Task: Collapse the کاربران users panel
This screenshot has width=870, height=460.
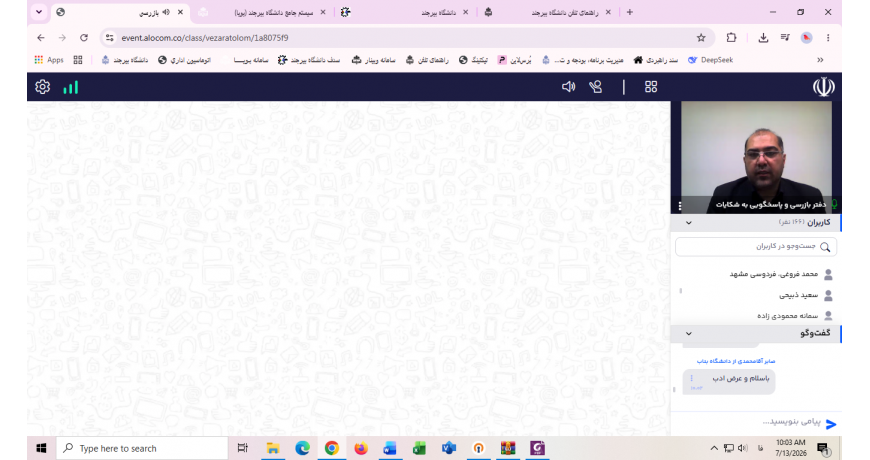Action: tap(689, 223)
